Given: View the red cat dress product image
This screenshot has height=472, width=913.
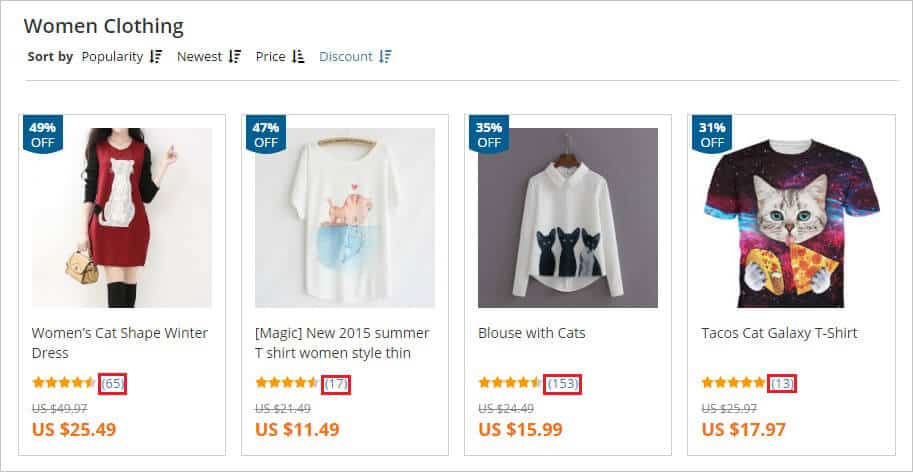Looking at the screenshot, I should pyautogui.click(x=122, y=217).
